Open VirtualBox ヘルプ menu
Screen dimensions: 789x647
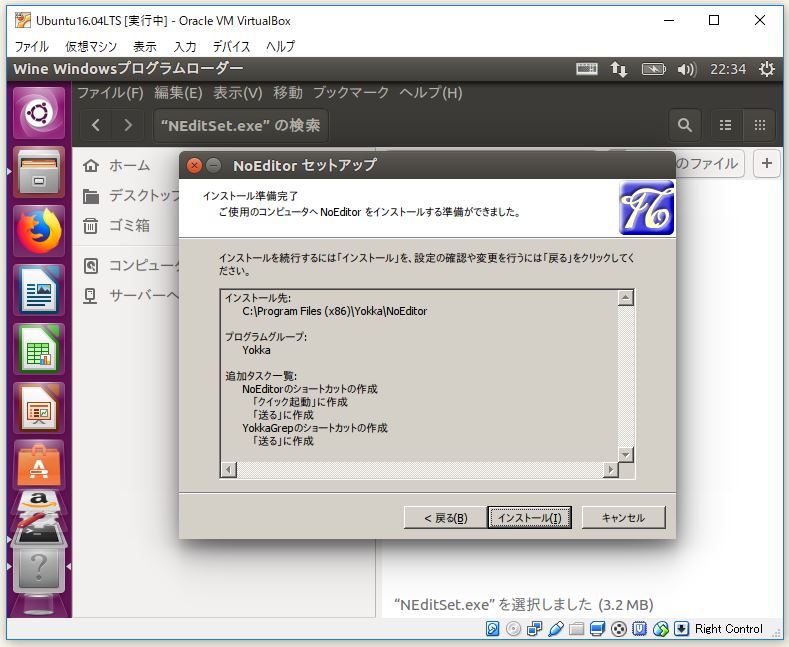click(280, 46)
